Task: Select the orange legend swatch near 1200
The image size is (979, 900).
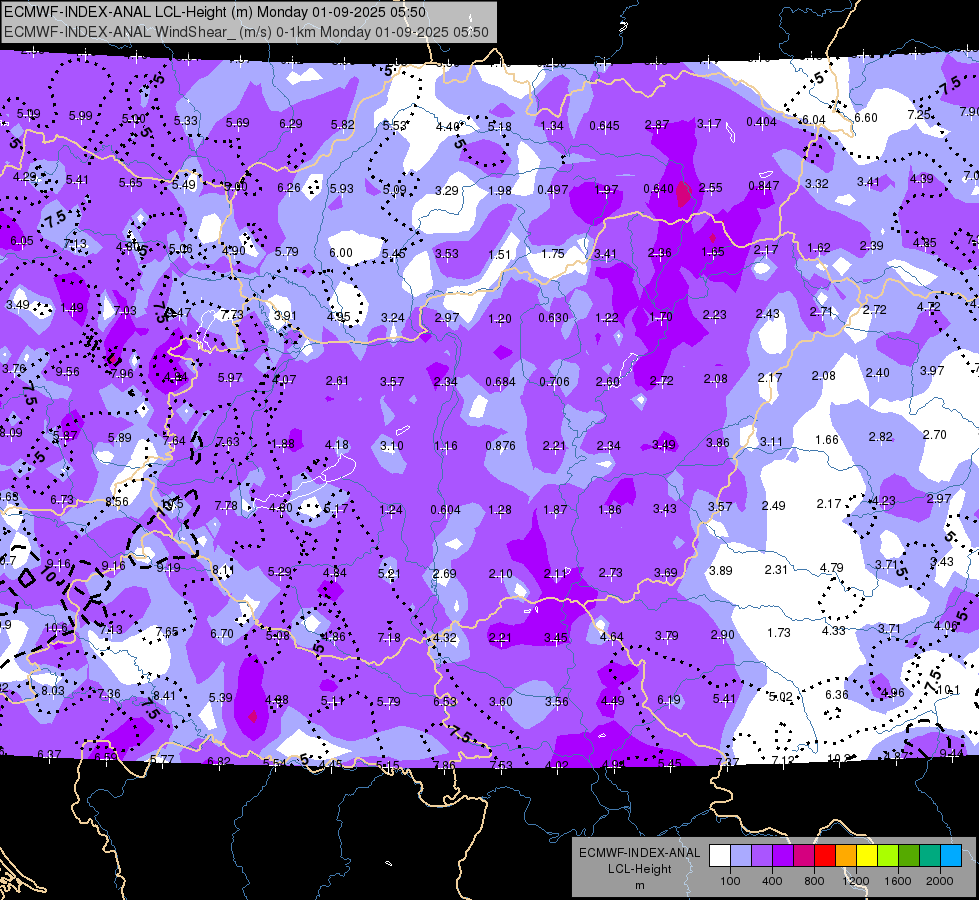Action: pos(846,856)
